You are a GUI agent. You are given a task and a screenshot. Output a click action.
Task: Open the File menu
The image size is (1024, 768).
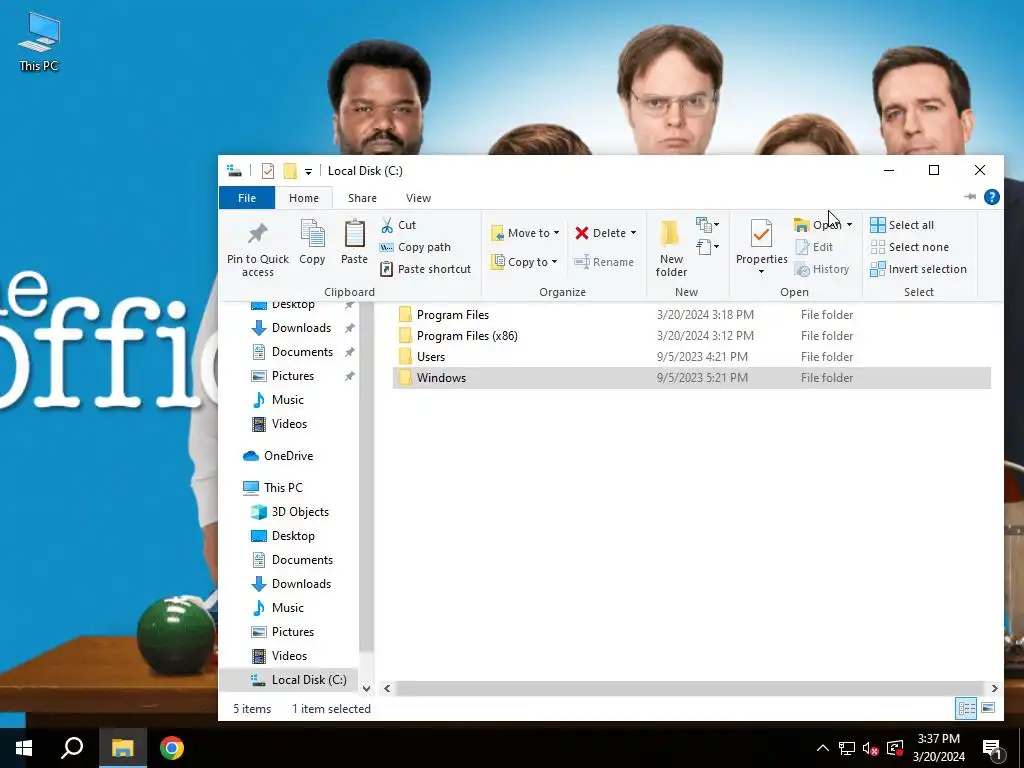pyautogui.click(x=247, y=198)
